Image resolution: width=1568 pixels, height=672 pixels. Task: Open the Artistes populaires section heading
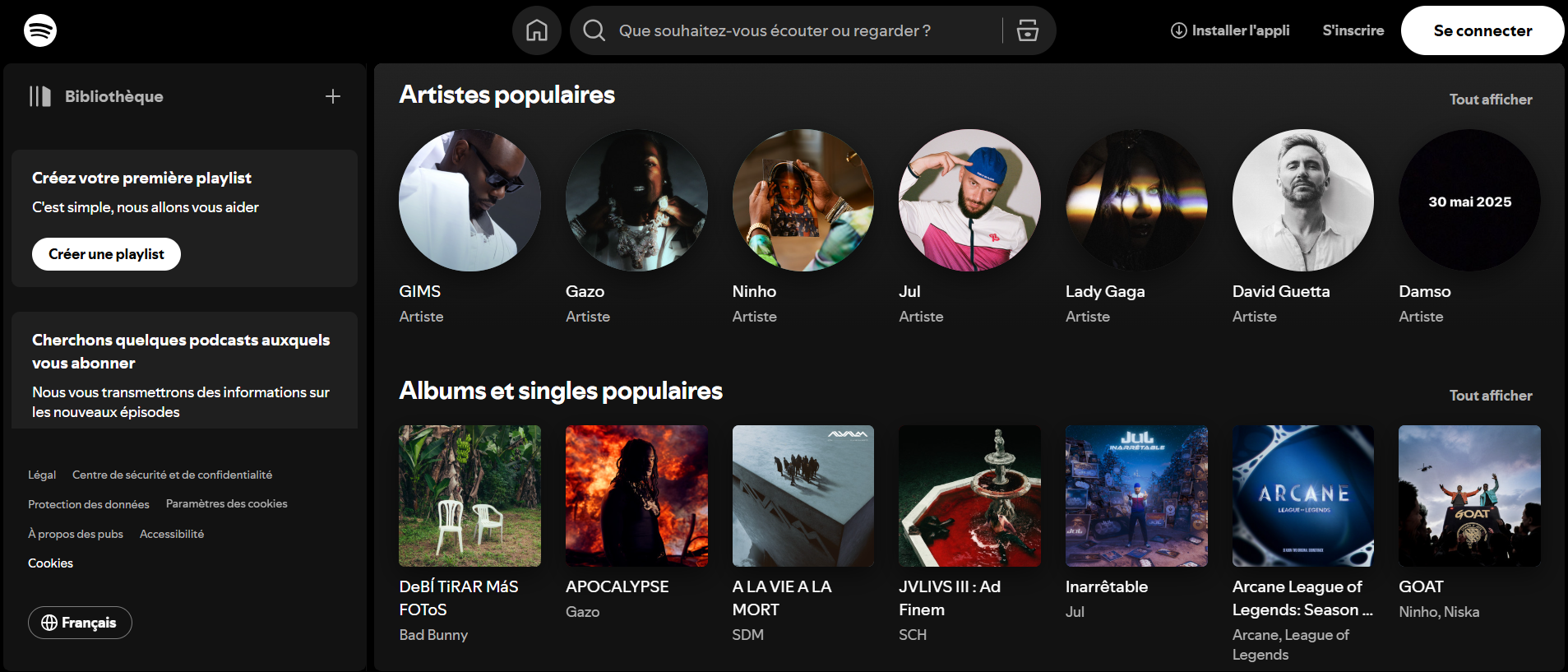507,95
